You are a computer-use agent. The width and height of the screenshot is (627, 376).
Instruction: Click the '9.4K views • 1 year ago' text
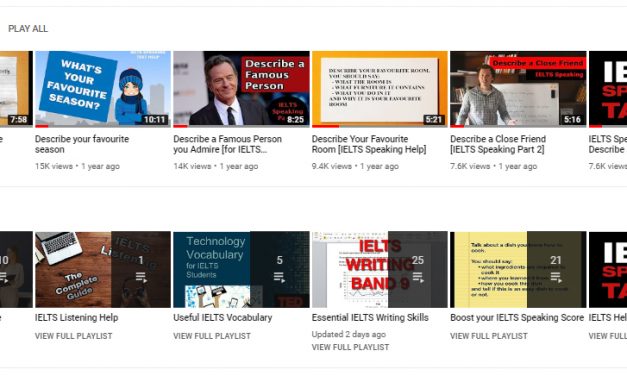coord(355,166)
